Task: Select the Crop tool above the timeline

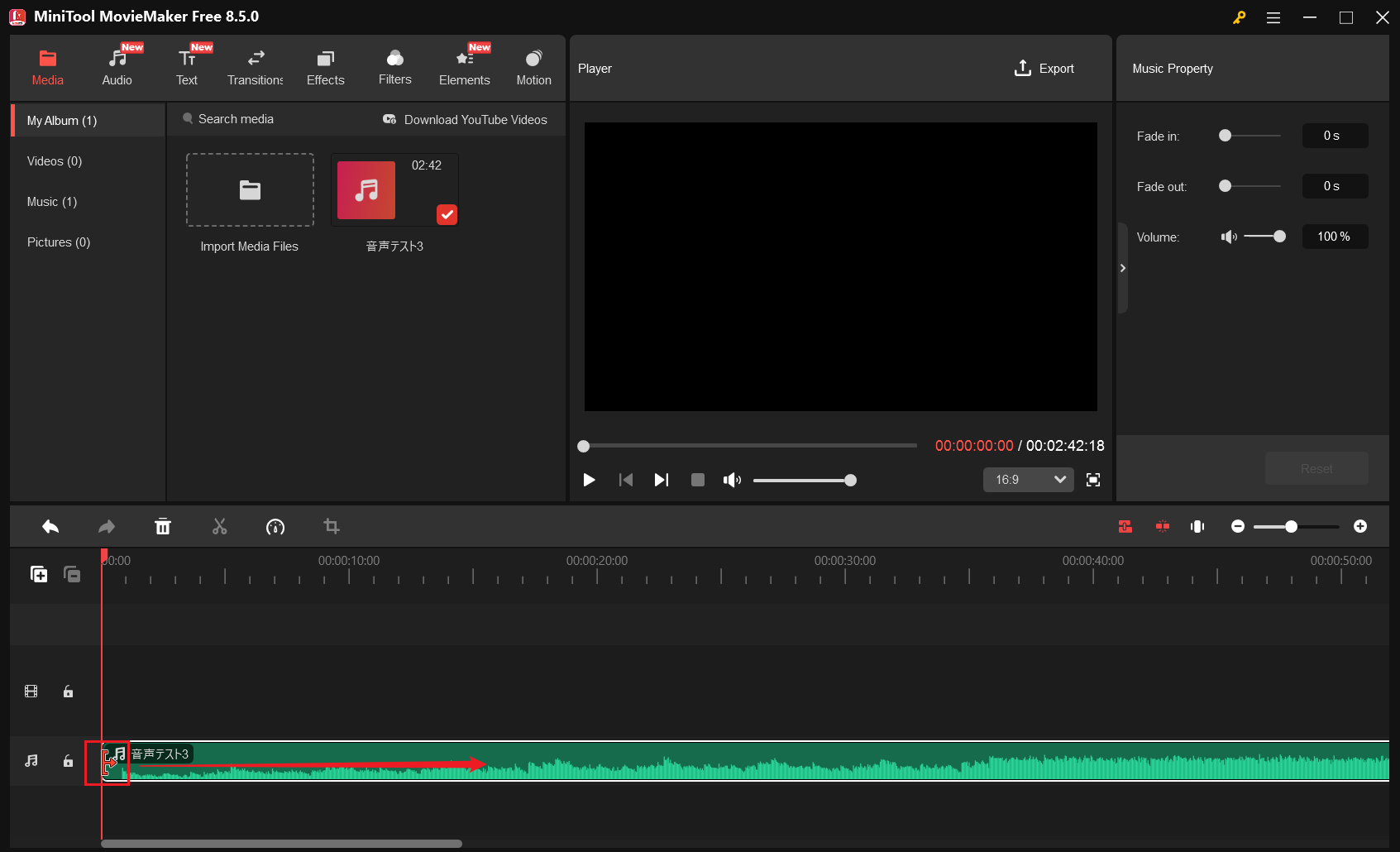Action: pyautogui.click(x=332, y=526)
